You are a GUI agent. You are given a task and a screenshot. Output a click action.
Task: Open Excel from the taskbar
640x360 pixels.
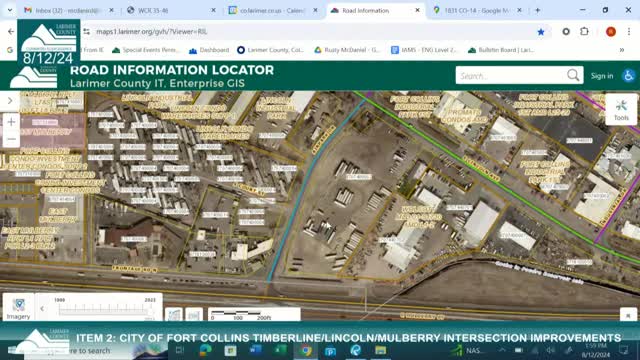pos(280,350)
